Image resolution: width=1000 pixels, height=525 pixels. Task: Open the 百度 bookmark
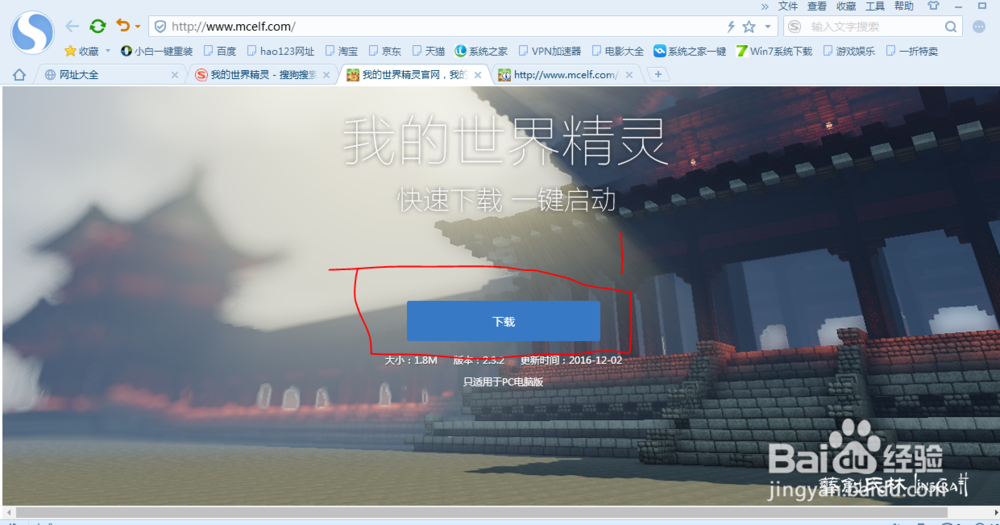click(x=219, y=51)
